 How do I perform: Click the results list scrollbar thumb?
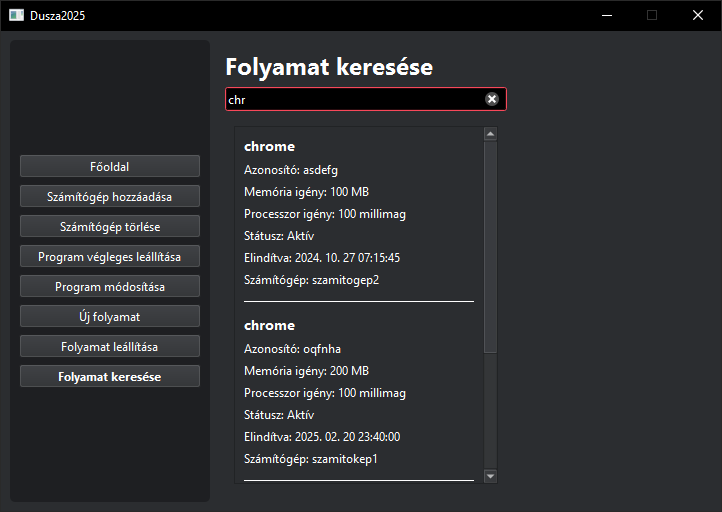tap(490, 247)
